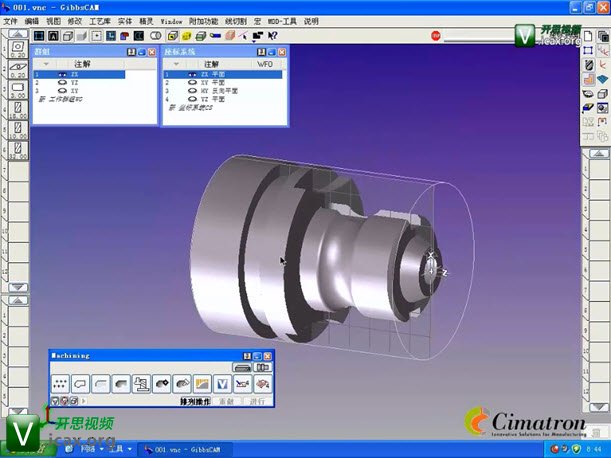Click the context help cursor question icon

pos(272,36)
